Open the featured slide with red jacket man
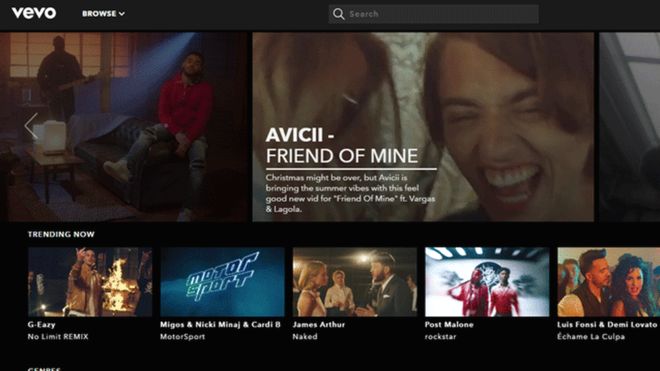The image size is (660, 371). 123,127
